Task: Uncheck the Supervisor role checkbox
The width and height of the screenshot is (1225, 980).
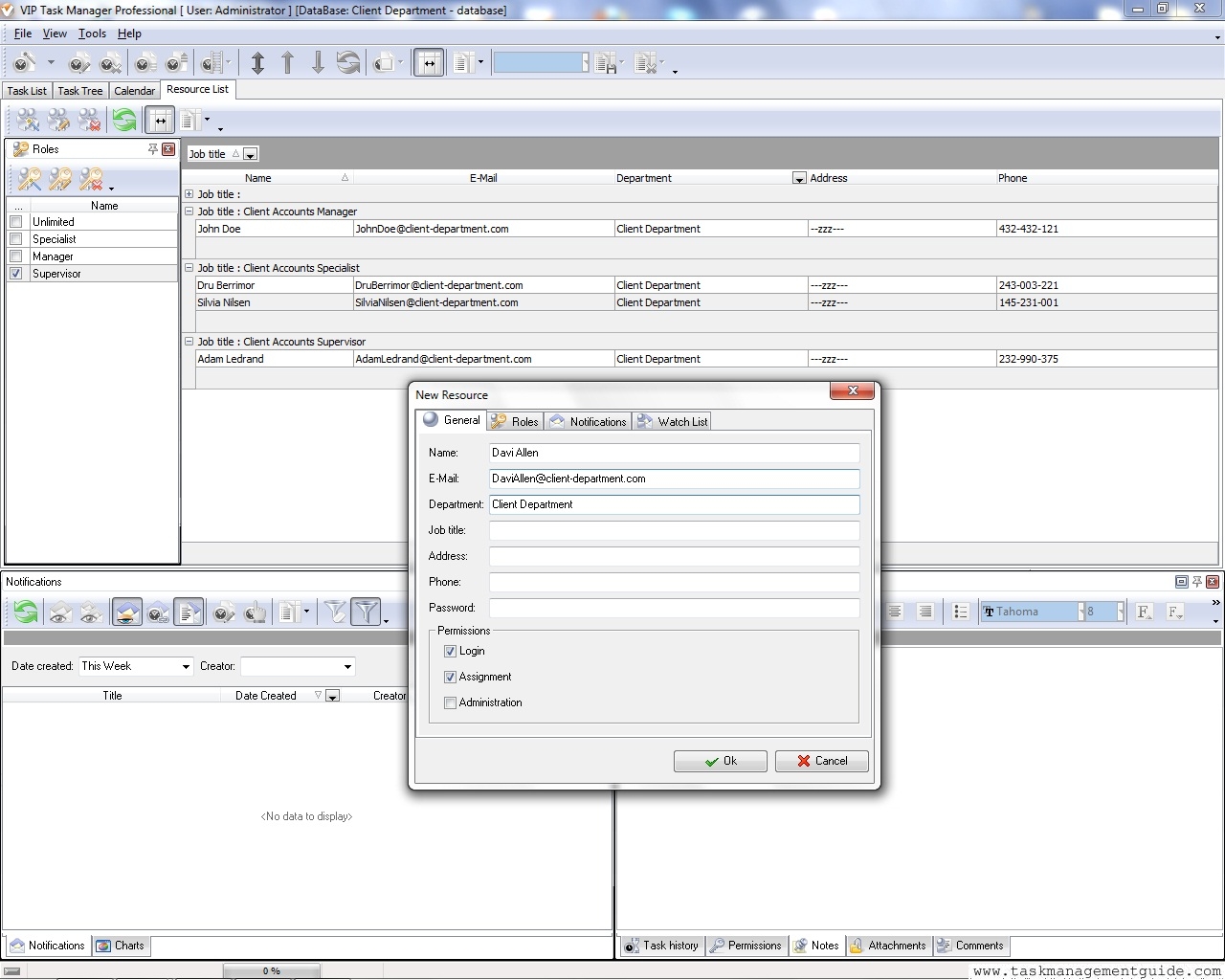Action: click(x=15, y=274)
